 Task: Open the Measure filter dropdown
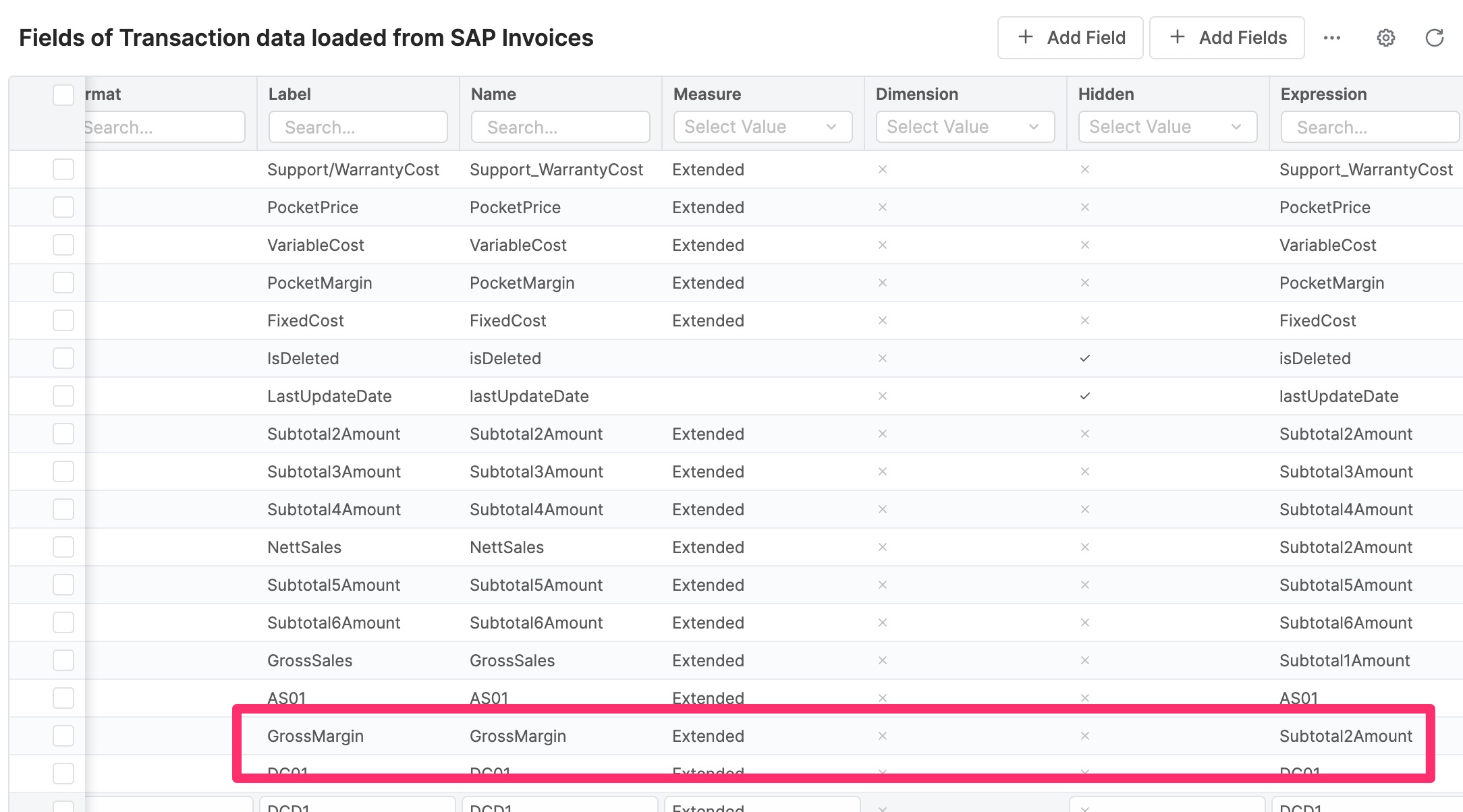click(x=763, y=127)
